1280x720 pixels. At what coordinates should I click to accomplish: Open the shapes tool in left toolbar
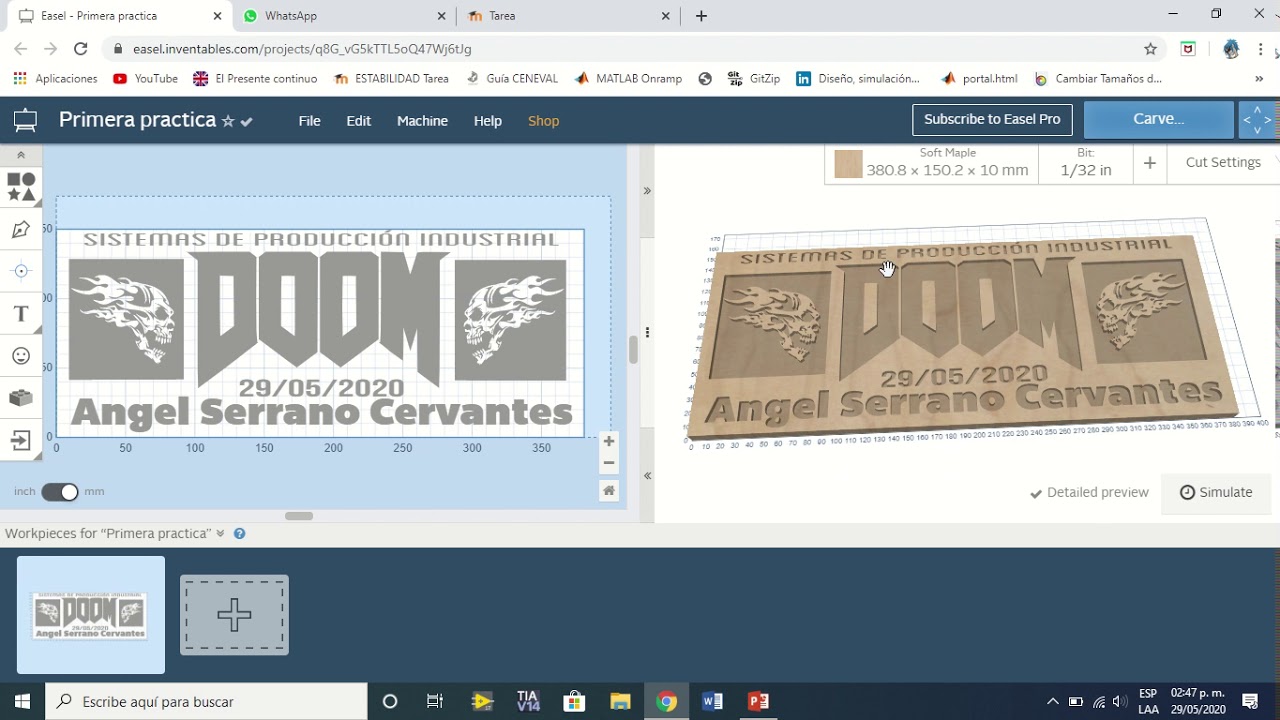(21, 187)
